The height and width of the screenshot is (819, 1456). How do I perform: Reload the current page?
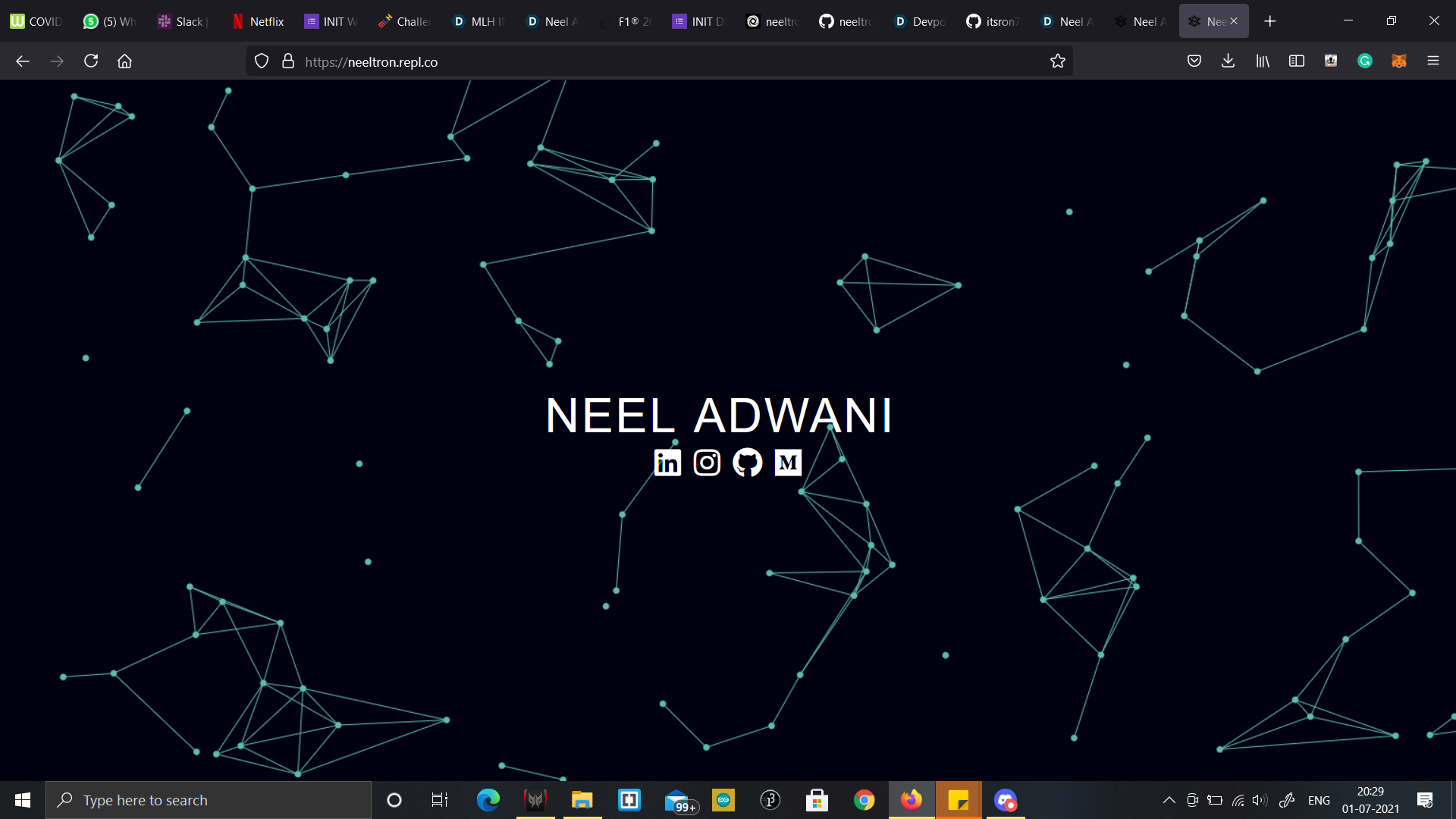pos(91,61)
